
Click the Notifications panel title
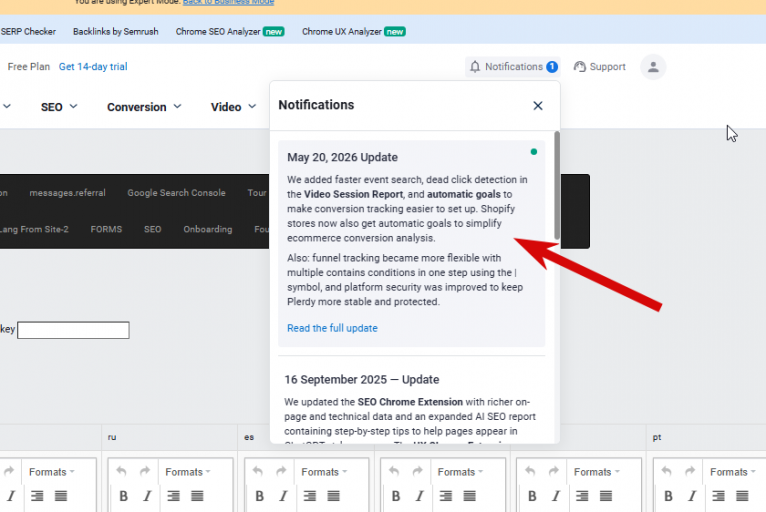click(316, 105)
